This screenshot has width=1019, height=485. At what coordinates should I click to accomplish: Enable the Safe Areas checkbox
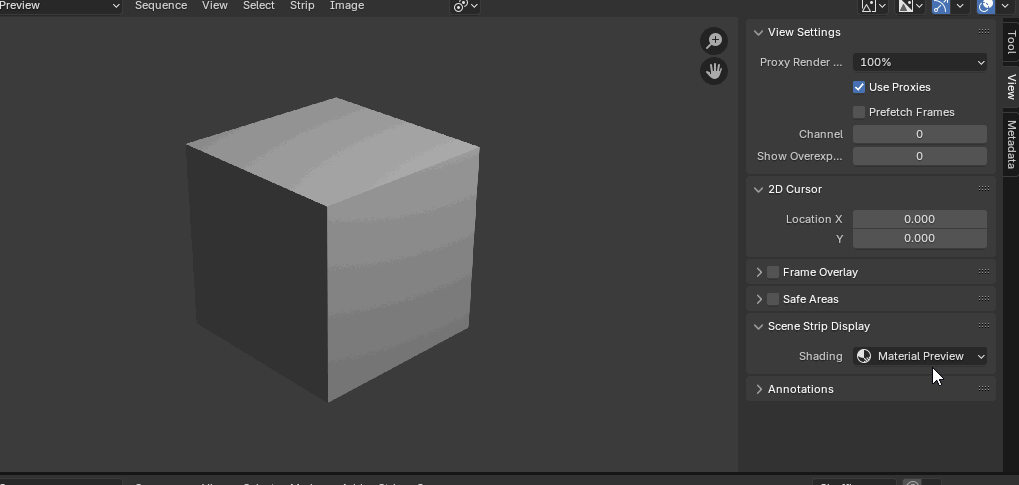click(773, 299)
